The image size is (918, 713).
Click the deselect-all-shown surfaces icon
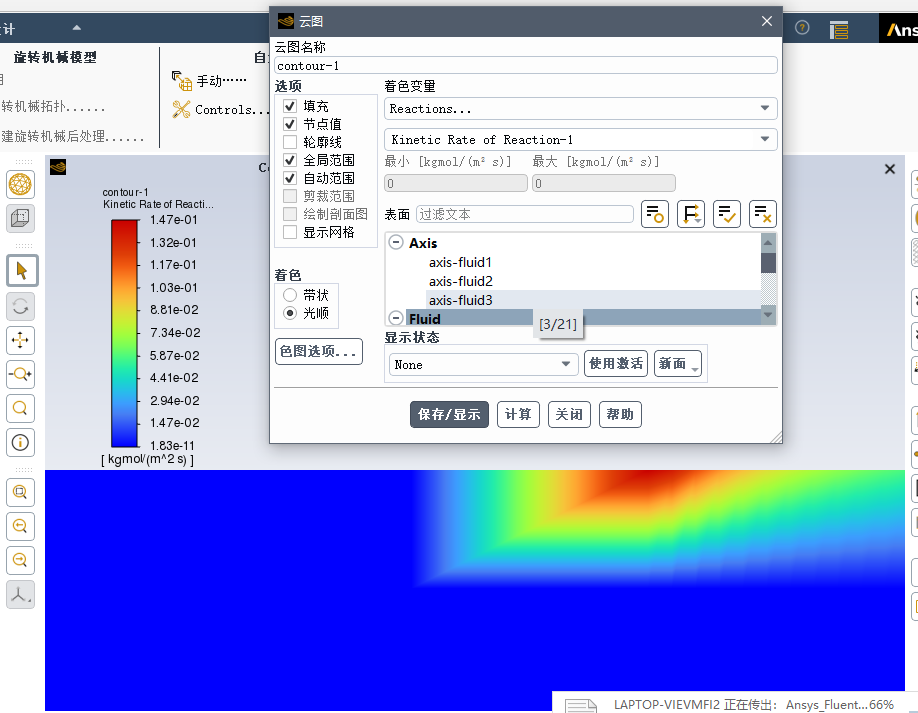[762, 214]
